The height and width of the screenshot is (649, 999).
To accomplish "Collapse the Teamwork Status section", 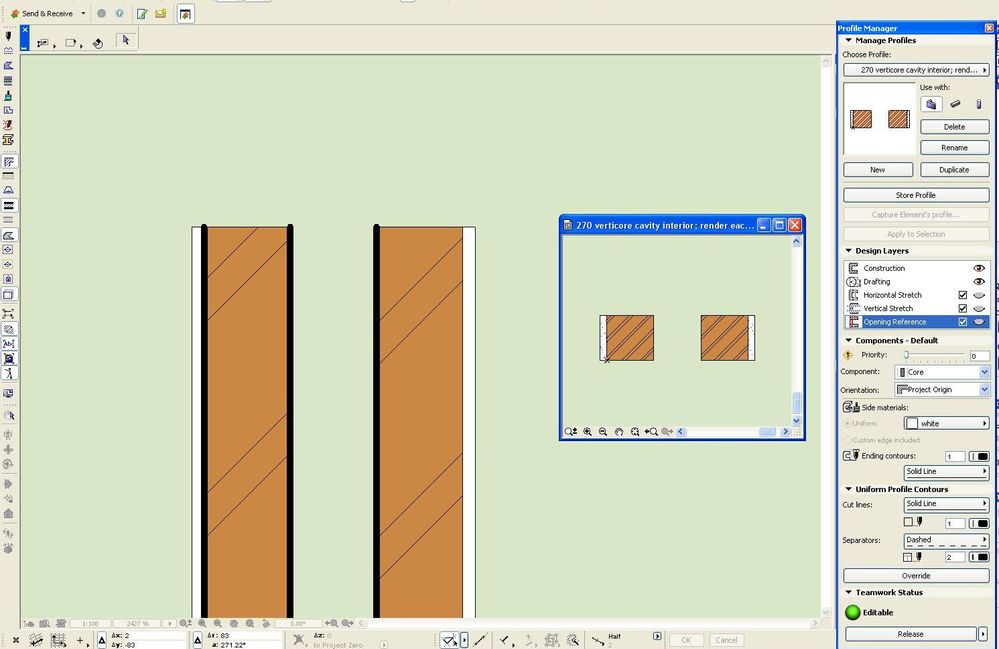I will [x=849, y=592].
